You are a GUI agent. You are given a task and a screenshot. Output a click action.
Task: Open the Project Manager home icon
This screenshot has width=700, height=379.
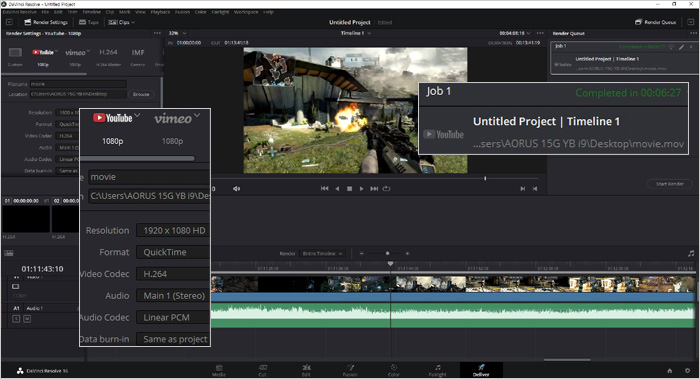point(670,371)
